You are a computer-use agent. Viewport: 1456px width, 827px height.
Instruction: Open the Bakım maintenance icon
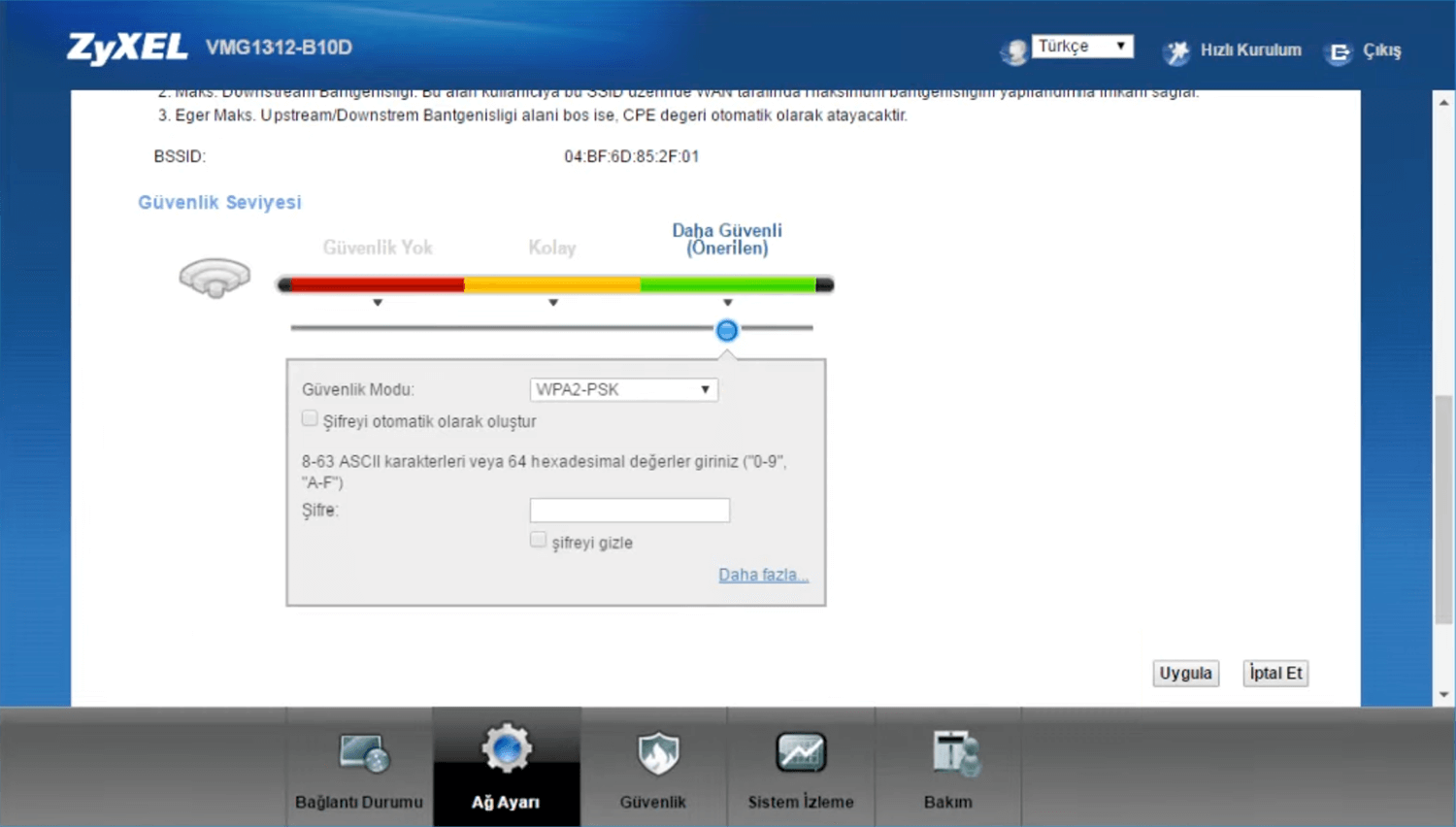[x=954, y=753]
